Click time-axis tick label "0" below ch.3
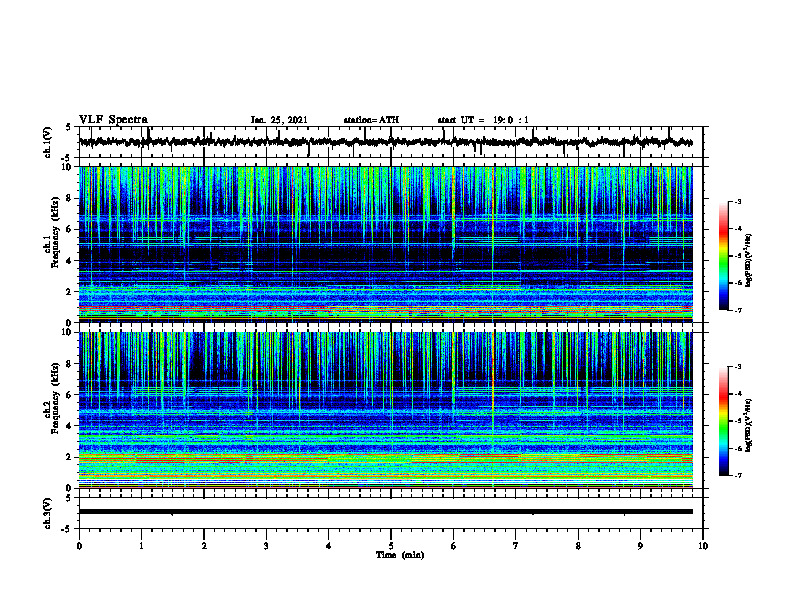 coord(79,546)
